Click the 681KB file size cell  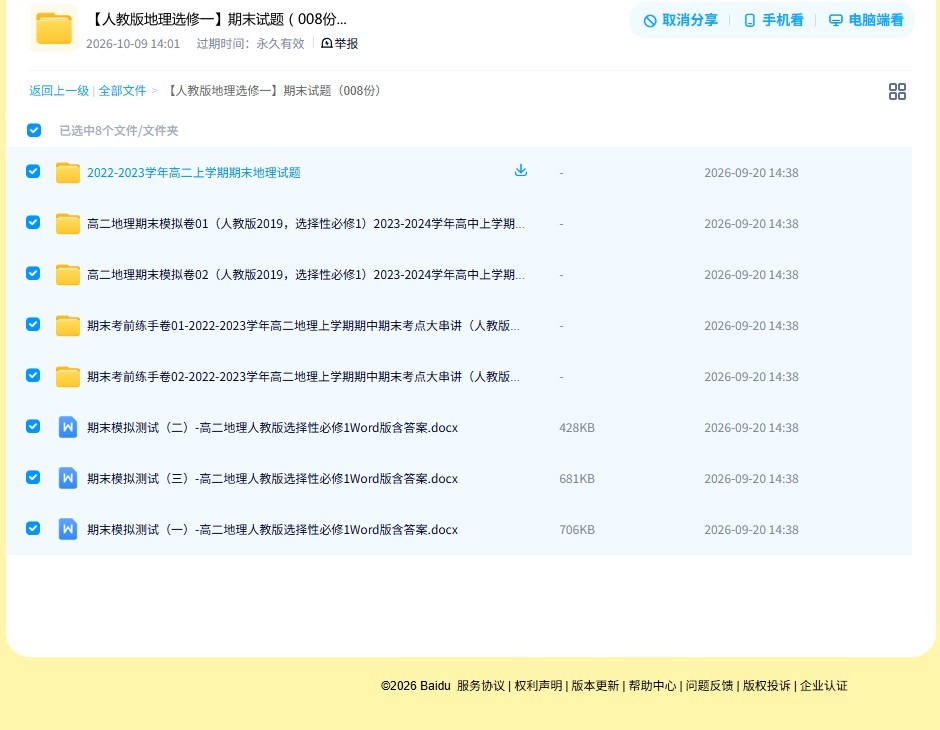[577, 478]
